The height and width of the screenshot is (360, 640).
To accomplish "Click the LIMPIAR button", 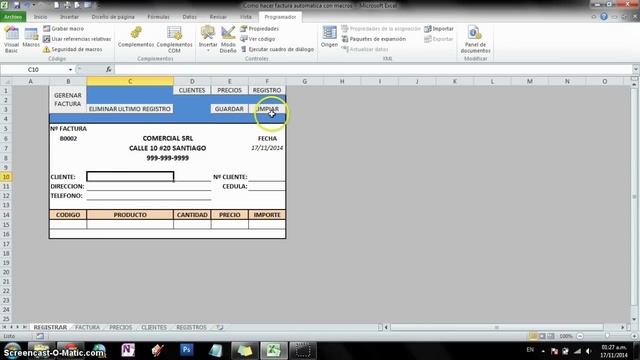I will (267, 109).
